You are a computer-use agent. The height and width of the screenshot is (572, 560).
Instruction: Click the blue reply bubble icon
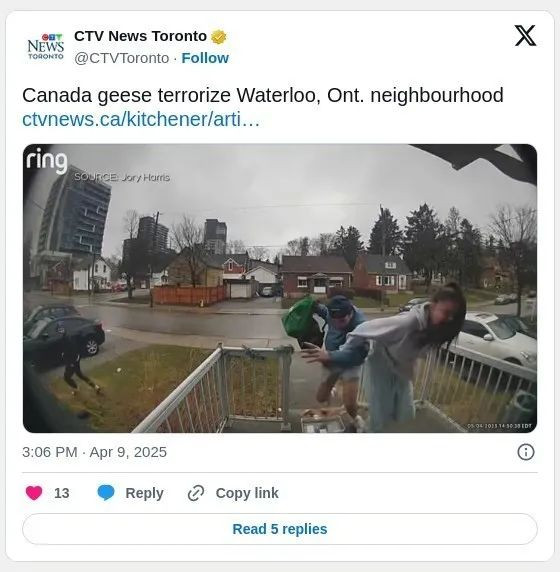tap(106, 493)
